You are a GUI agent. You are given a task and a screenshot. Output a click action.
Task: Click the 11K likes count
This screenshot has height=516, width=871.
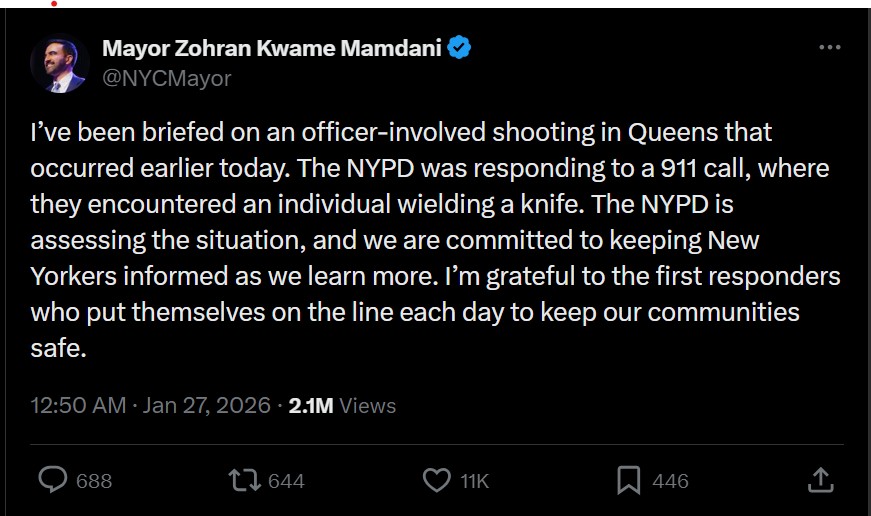pyautogui.click(x=474, y=481)
